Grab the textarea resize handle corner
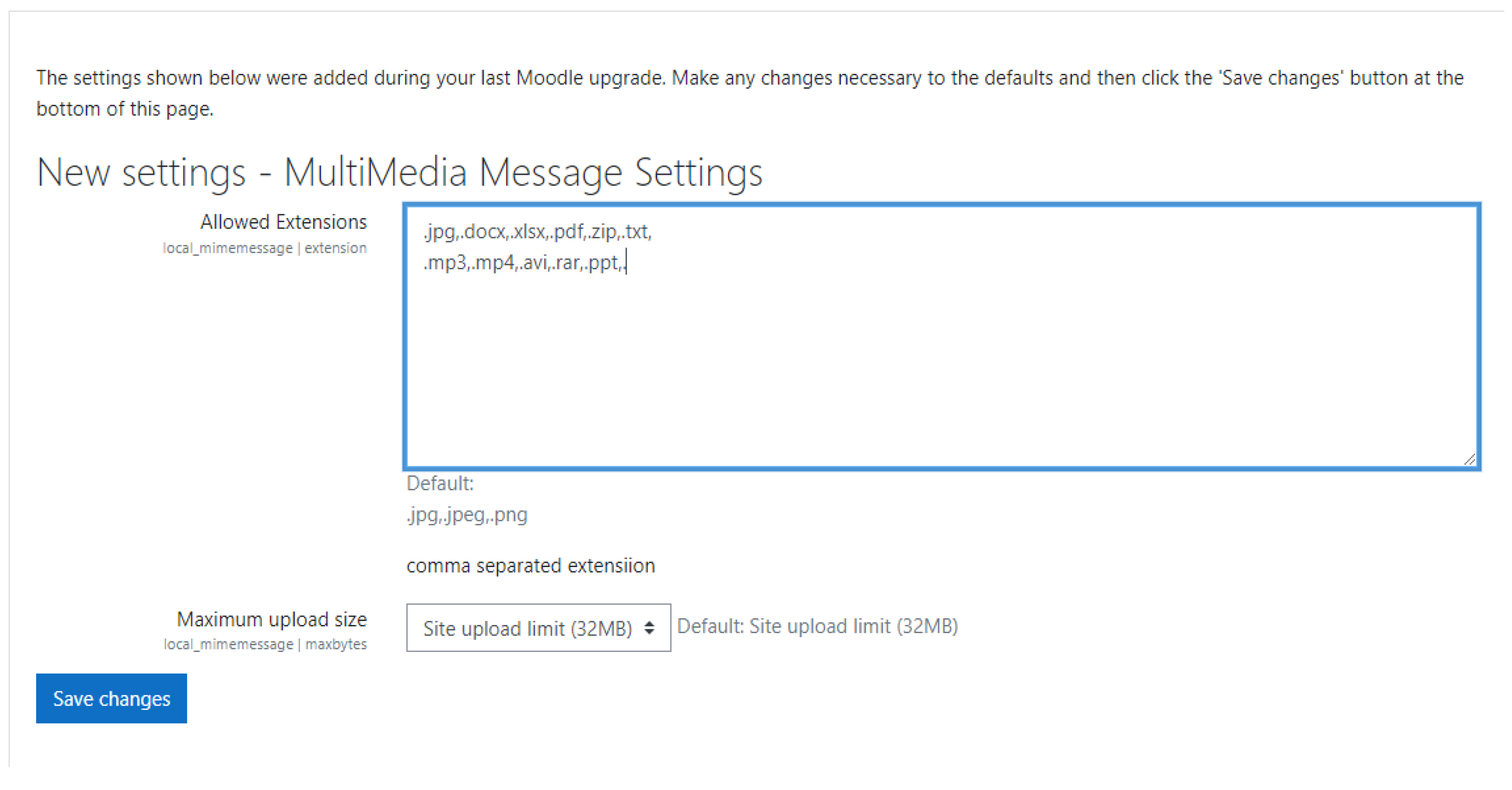 click(x=1469, y=459)
